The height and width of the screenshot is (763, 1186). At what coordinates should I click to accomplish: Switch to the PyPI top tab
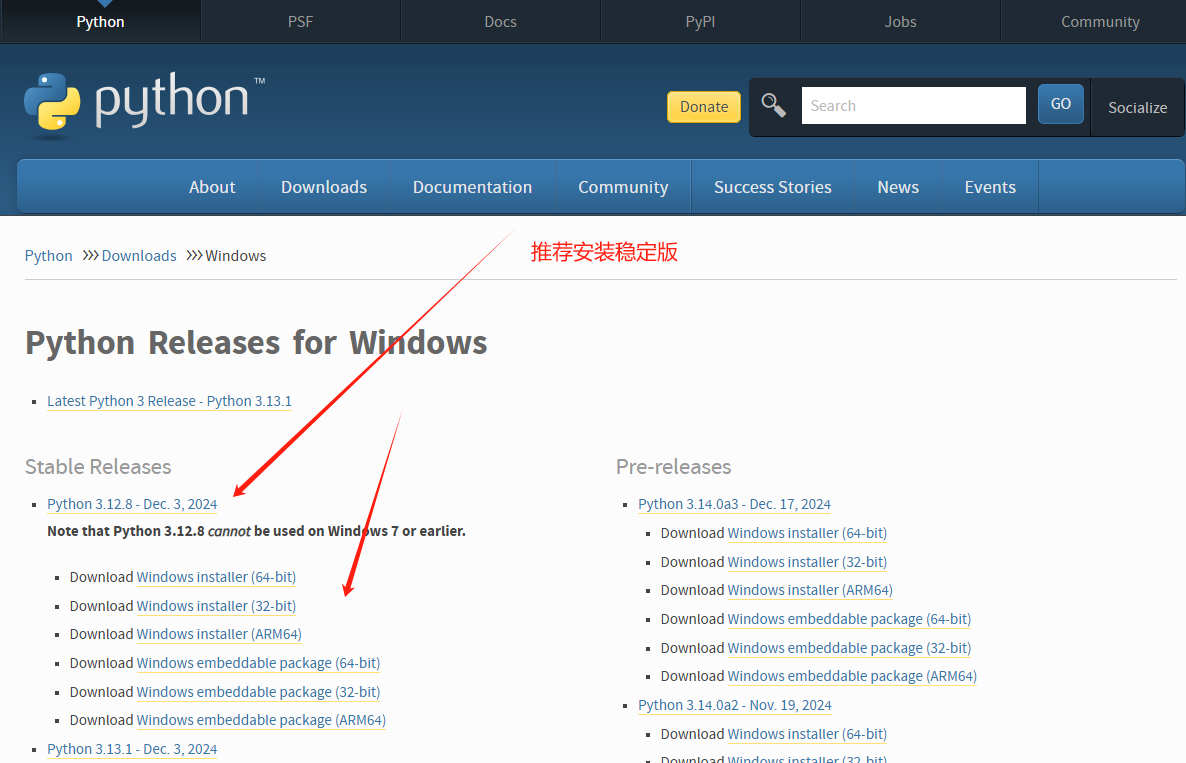[x=700, y=22]
